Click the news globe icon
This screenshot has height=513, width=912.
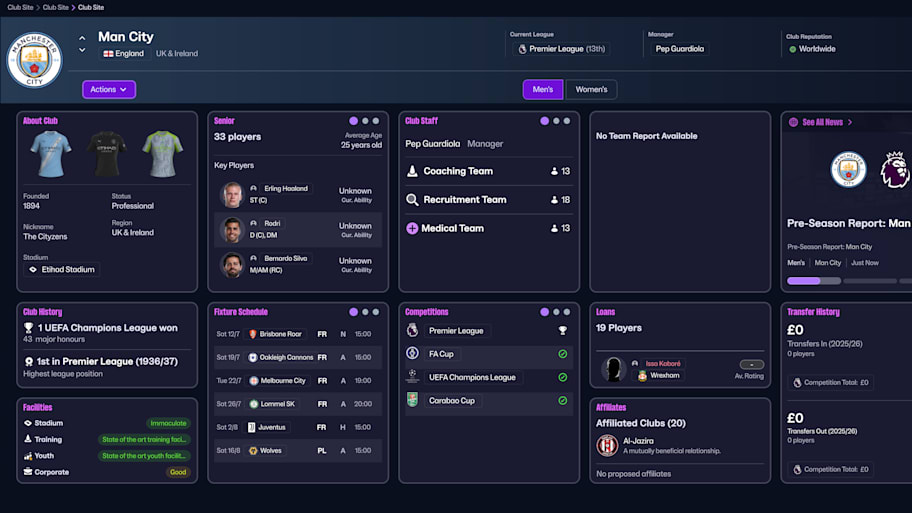pos(793,122)
